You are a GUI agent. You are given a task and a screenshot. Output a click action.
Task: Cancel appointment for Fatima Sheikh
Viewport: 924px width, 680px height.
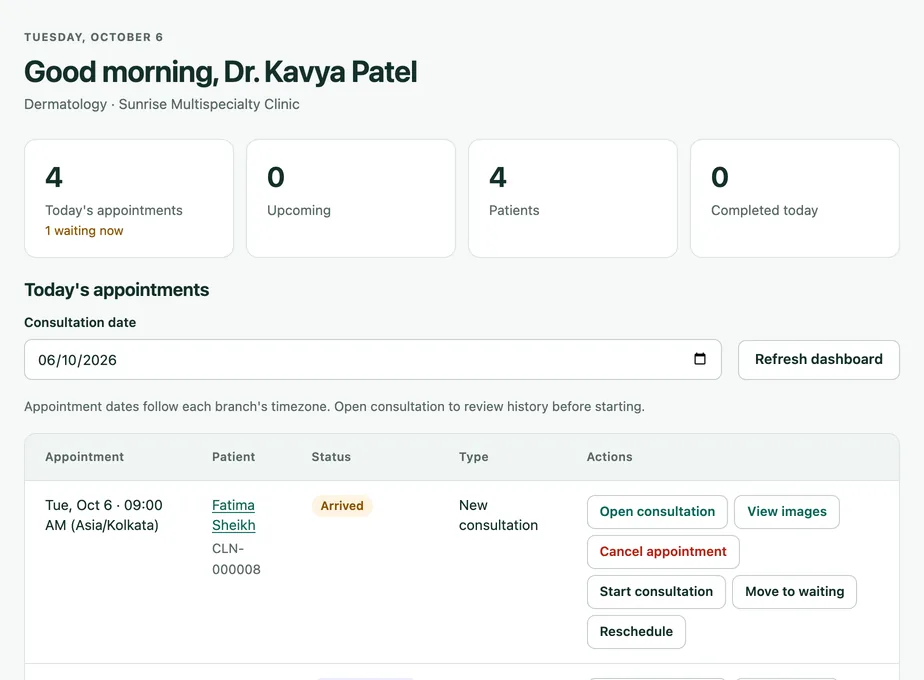[663, 552]
